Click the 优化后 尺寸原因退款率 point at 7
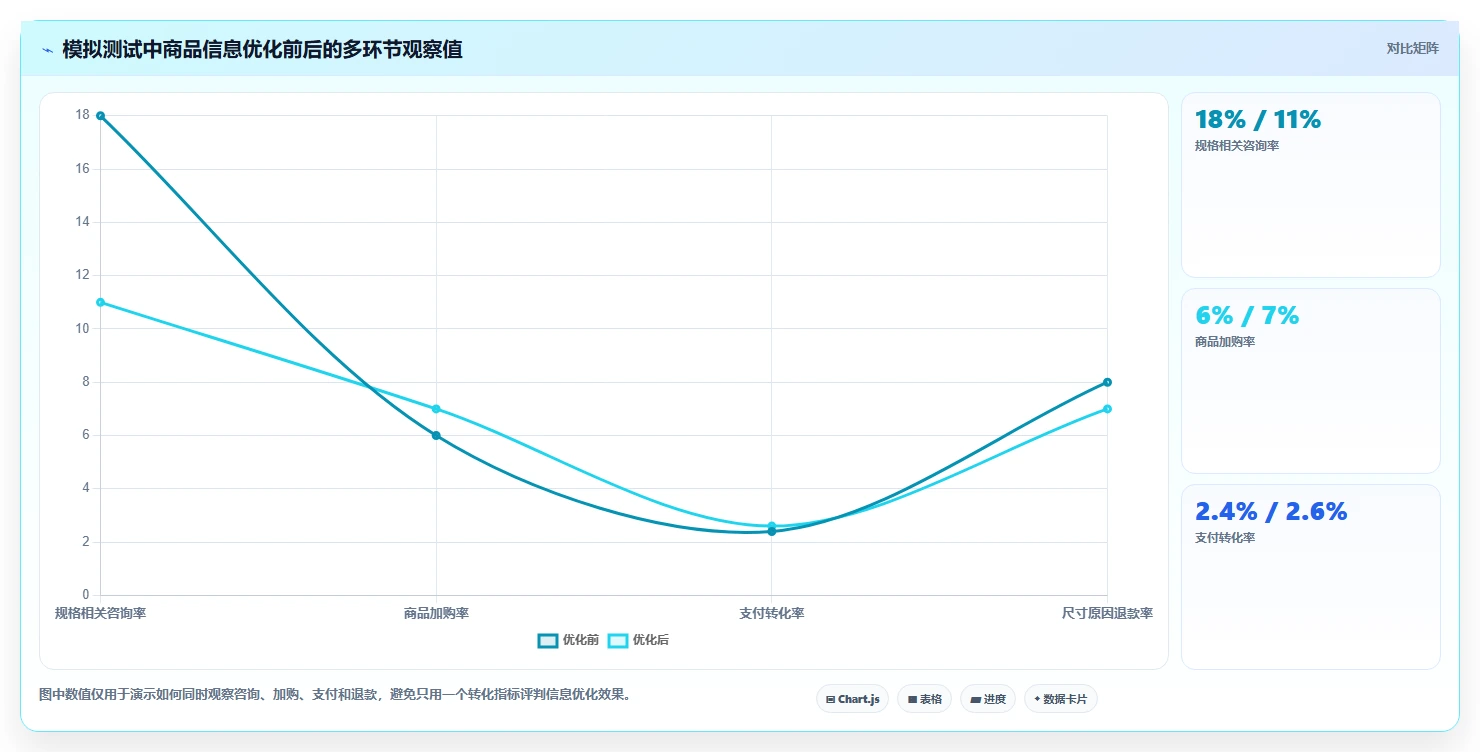Image resolution: width=1480 pixels, height=752 pixels. click(1107, 409)
